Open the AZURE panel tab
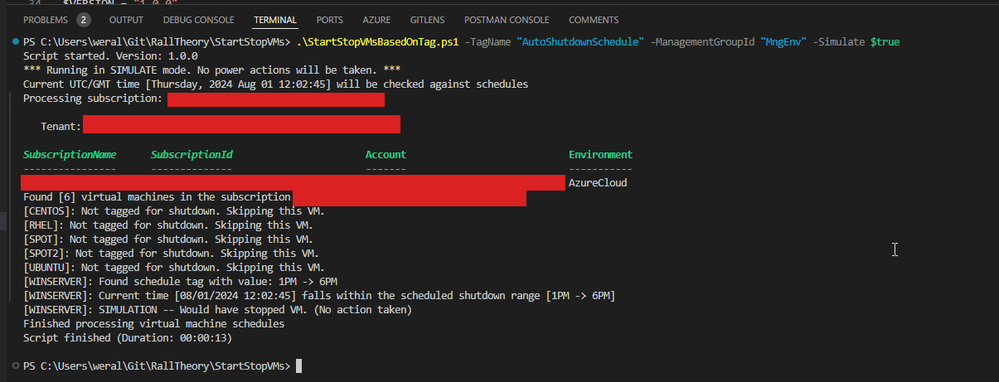Image resolution: width=999 pixels, height=382 pixels. click(377, 20)
